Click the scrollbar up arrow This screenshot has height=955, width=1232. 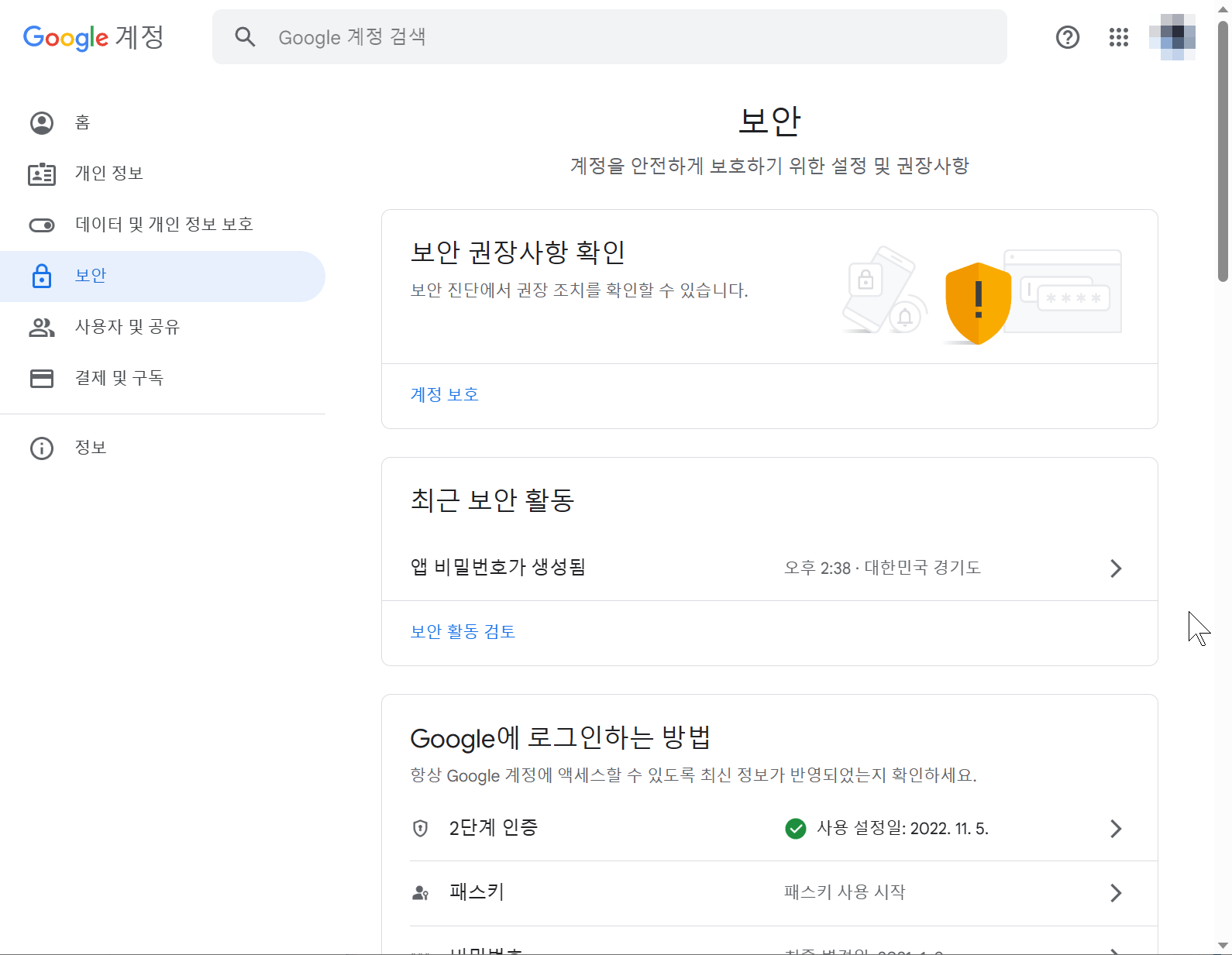pos(1223,9)
